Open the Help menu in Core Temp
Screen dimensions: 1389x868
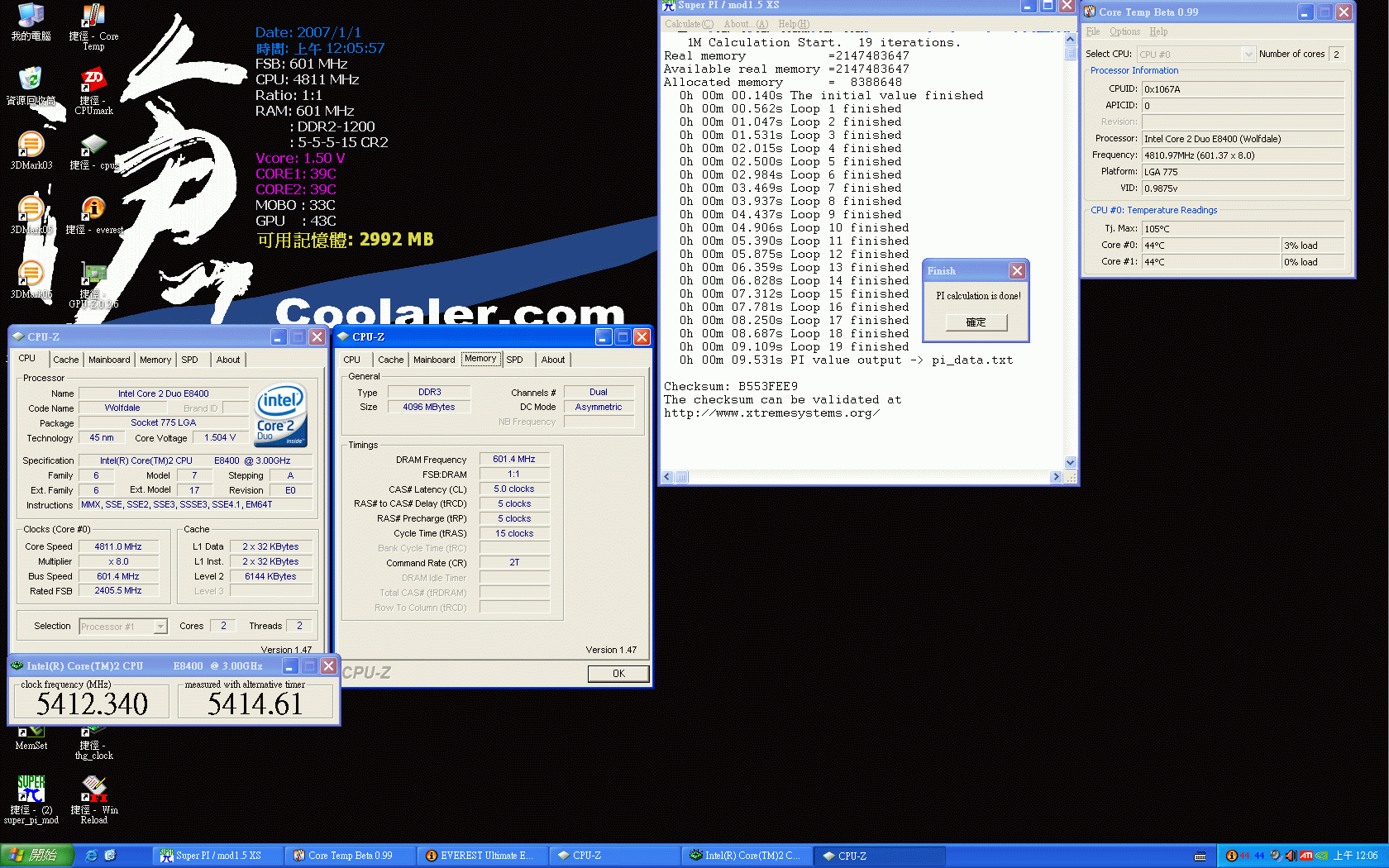pyautogui.click(x=1158, y=31)
